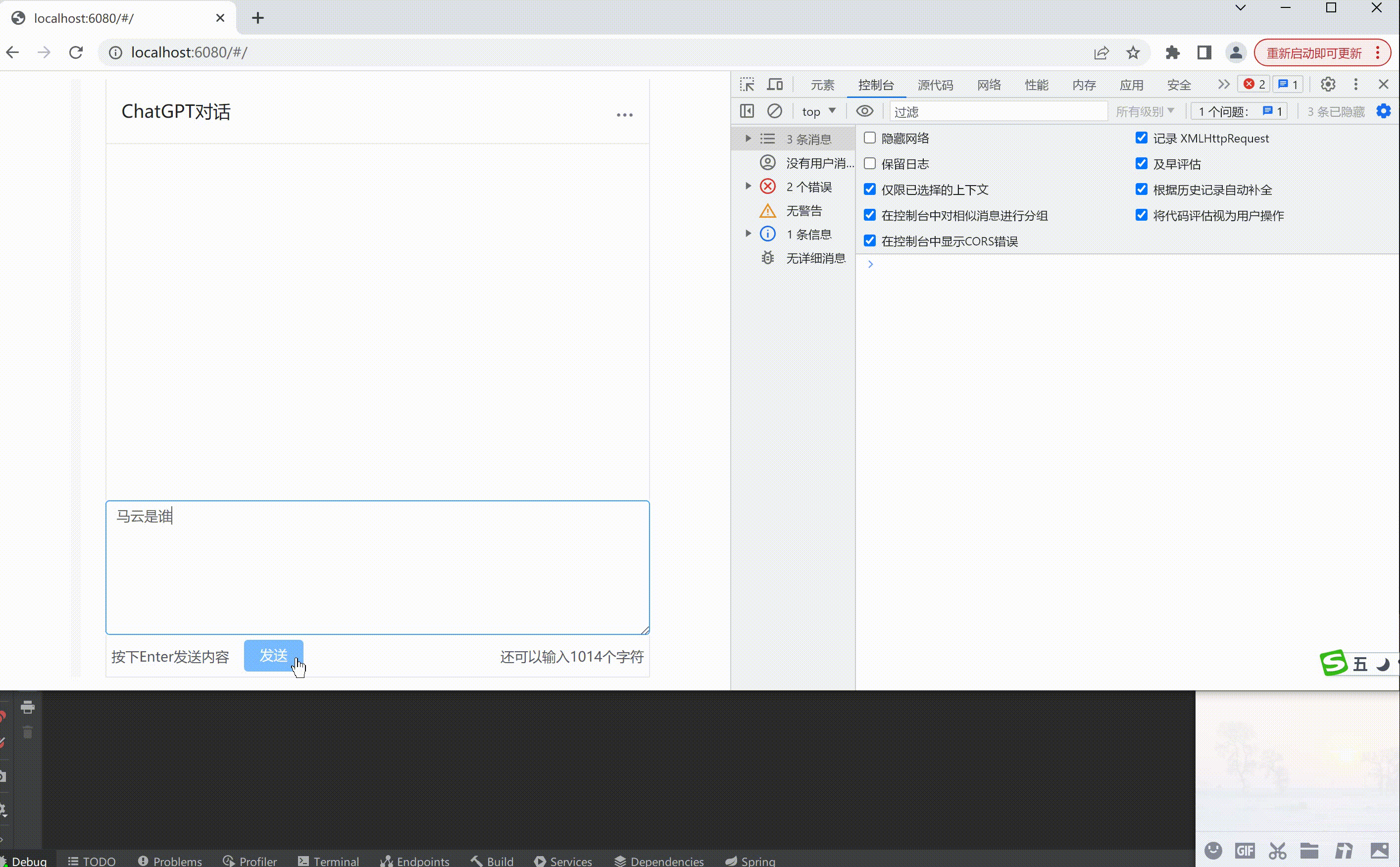Uncheck 仅限已选择的上下文 checkbox
Viewport: 1400px width, 867px height.
pyautogui.click(x=869, y=189)
